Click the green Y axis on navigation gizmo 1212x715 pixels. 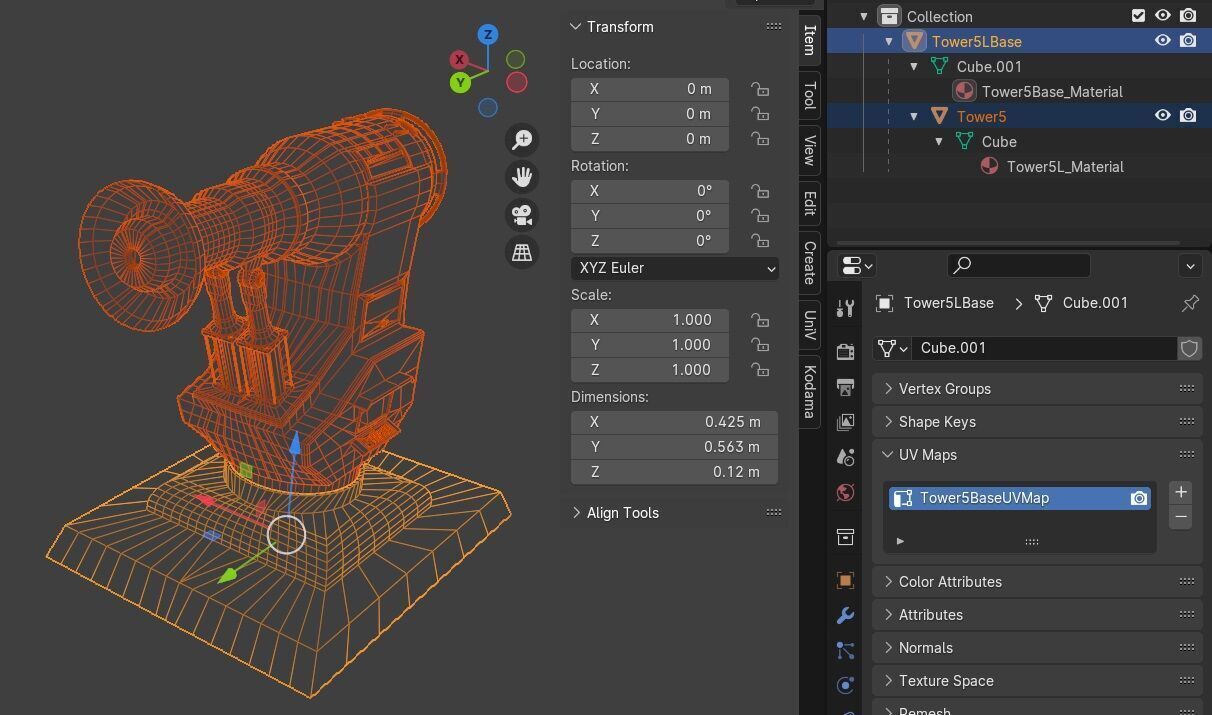[460, 82]
